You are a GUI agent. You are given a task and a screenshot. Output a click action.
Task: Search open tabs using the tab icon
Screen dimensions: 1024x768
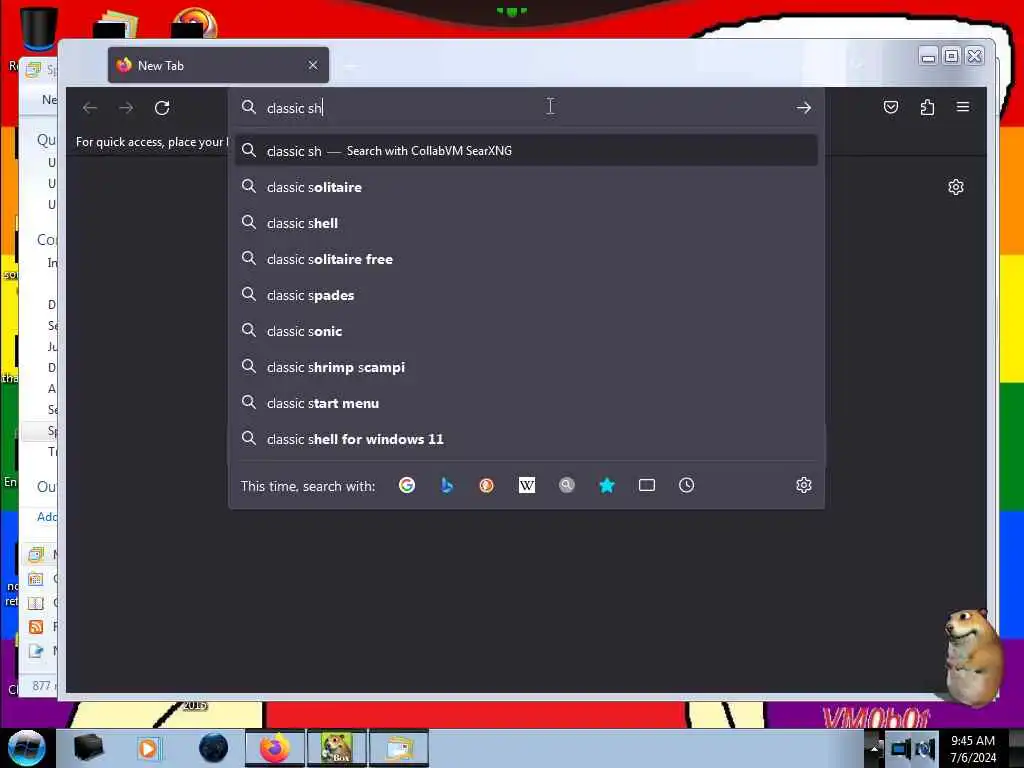coord(647,485)
